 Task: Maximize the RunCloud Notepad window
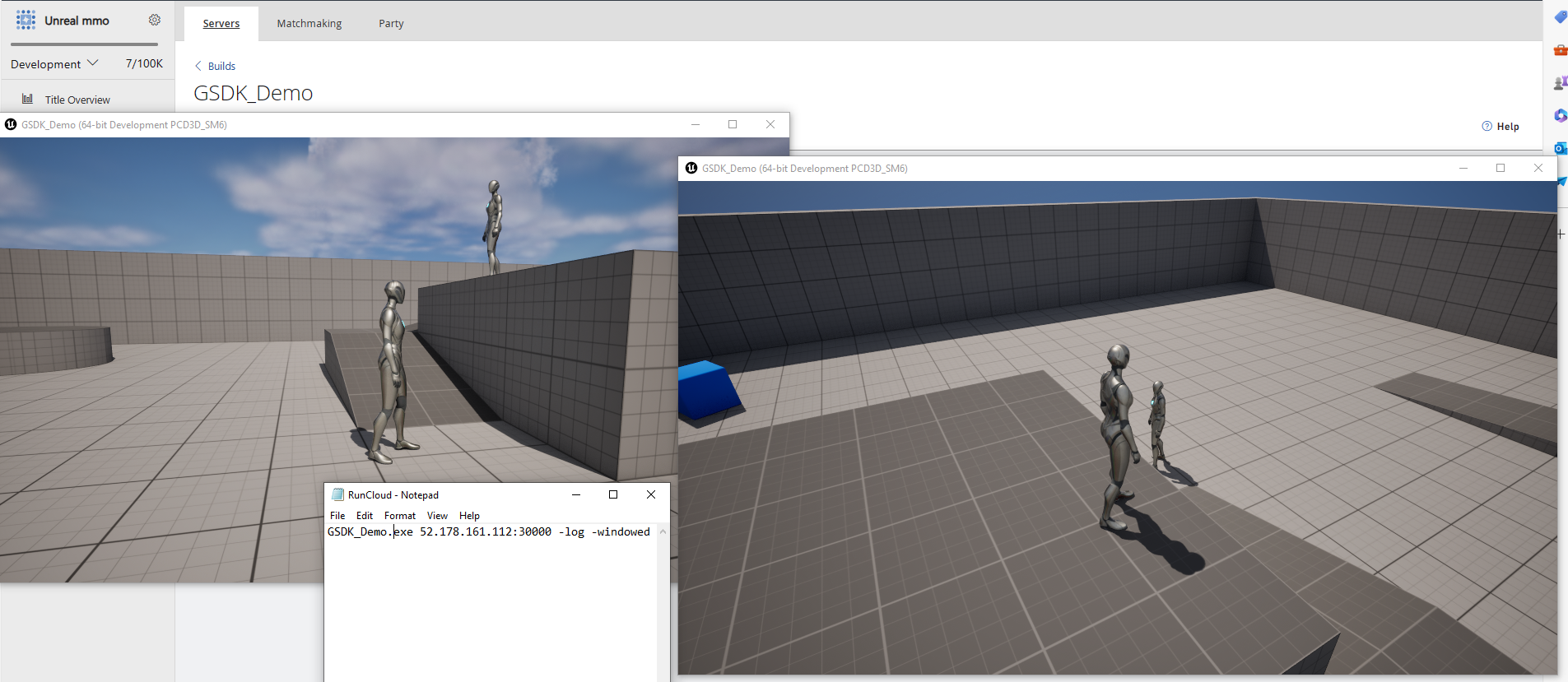pos(613,494)
